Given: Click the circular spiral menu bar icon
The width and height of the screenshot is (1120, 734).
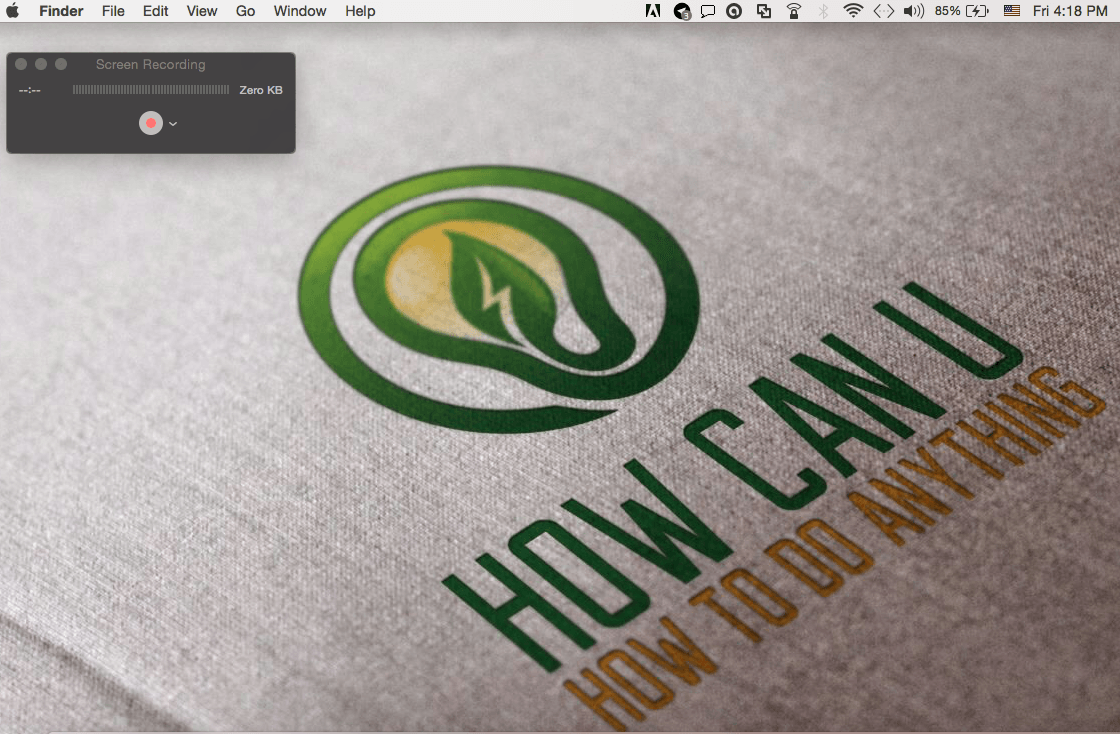Looking at the screenshot, I should point(734,11).
